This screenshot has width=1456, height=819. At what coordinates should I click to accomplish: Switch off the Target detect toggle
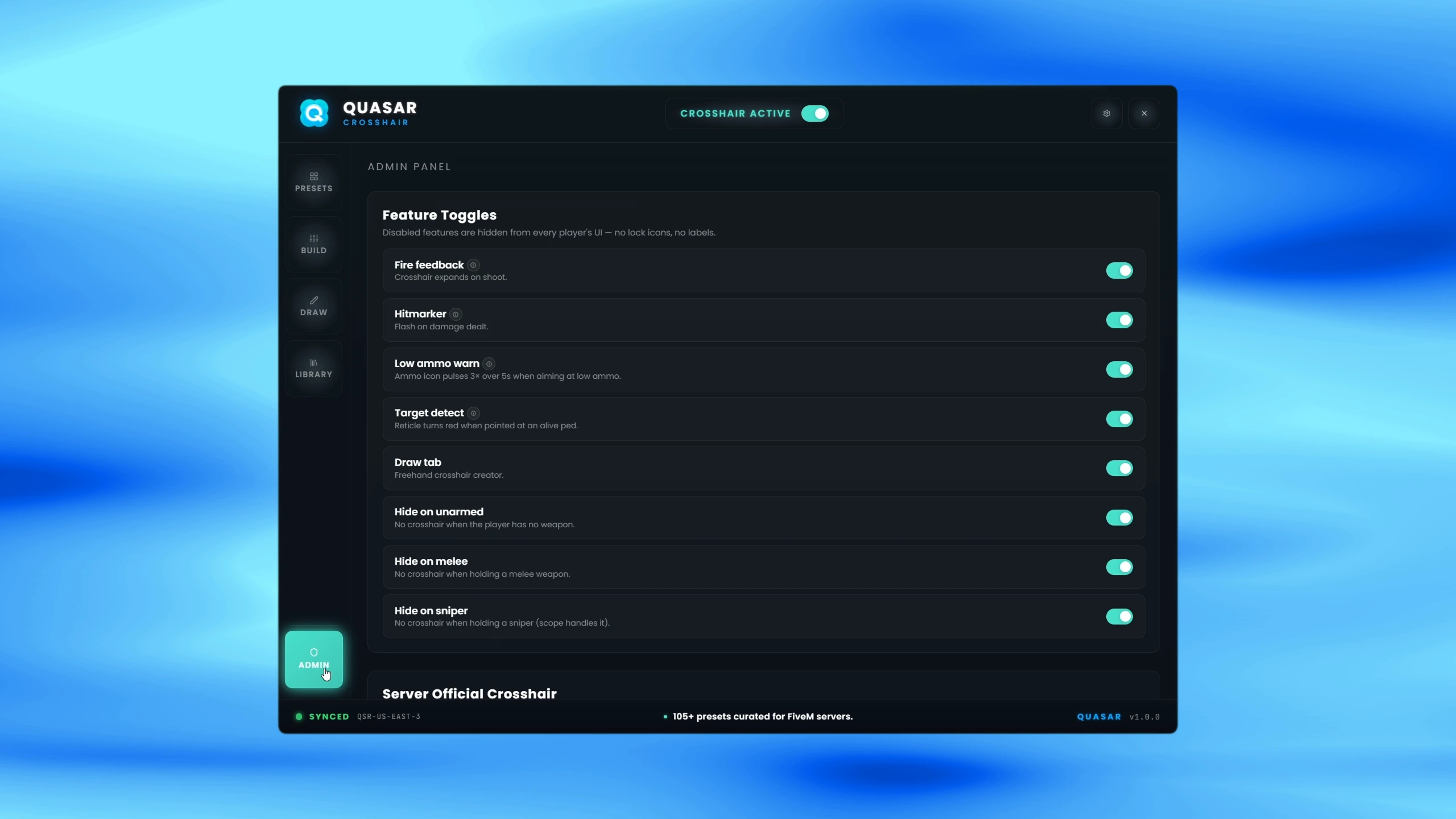(x=1119, y=419)
